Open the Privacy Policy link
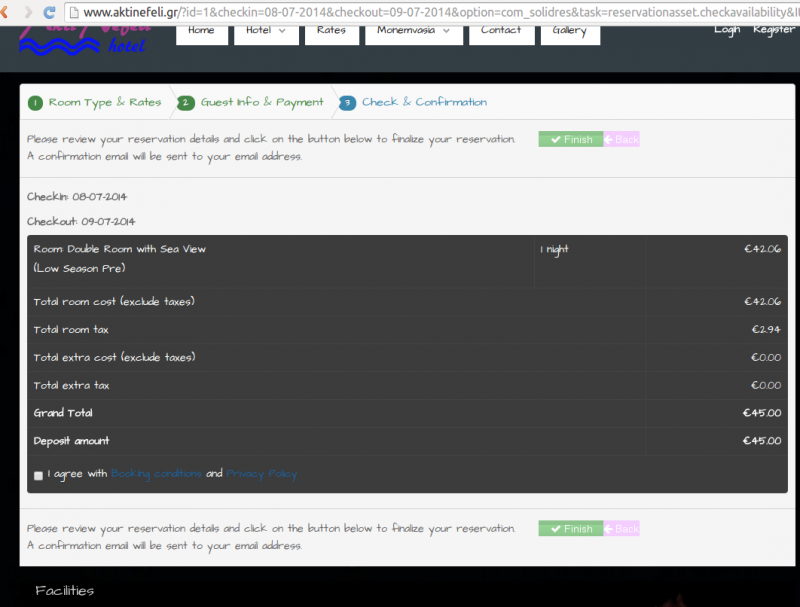 pos(261,474)
